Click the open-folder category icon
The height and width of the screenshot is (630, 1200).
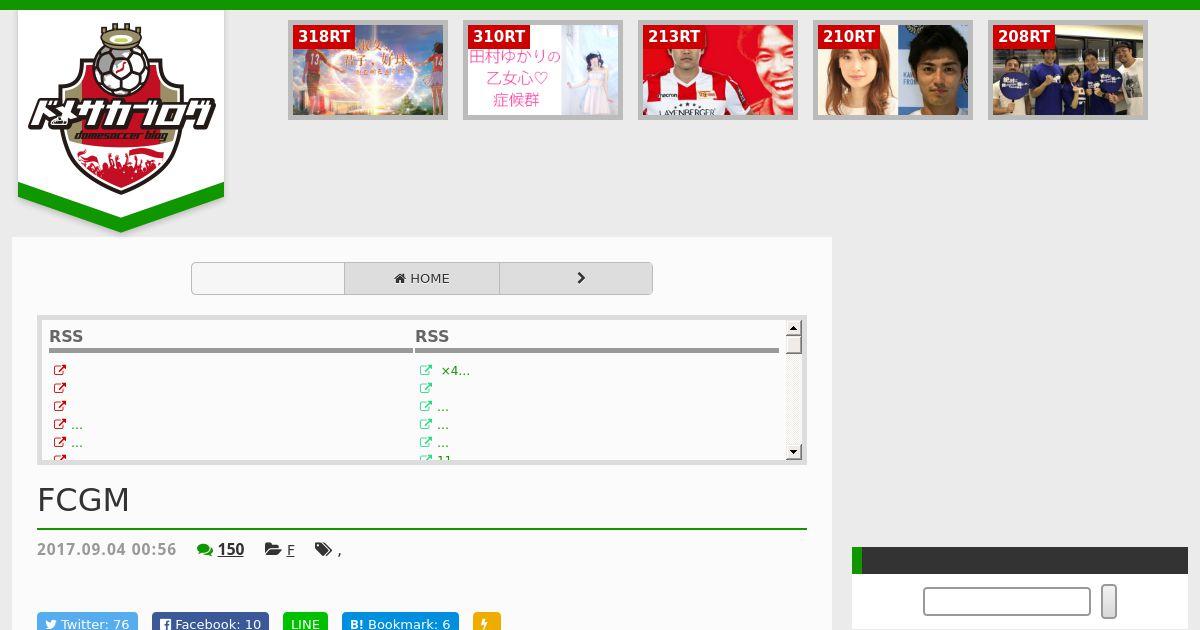point(273,549)
